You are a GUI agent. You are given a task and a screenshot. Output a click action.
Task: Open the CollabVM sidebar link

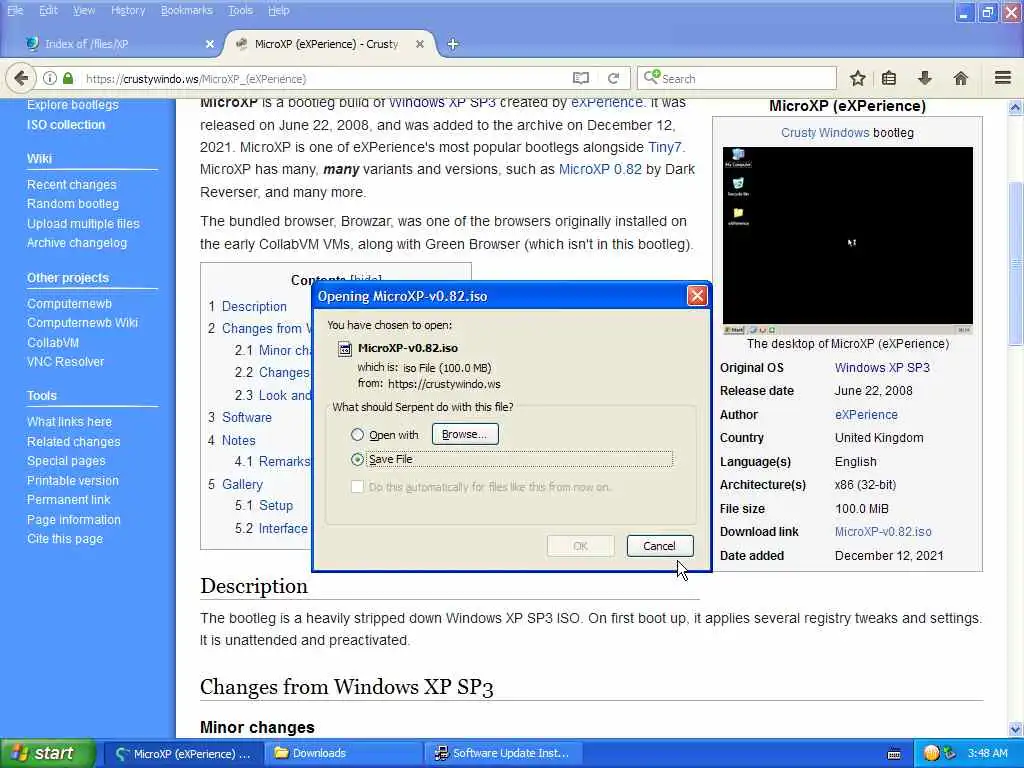click(x=52, y=342)
